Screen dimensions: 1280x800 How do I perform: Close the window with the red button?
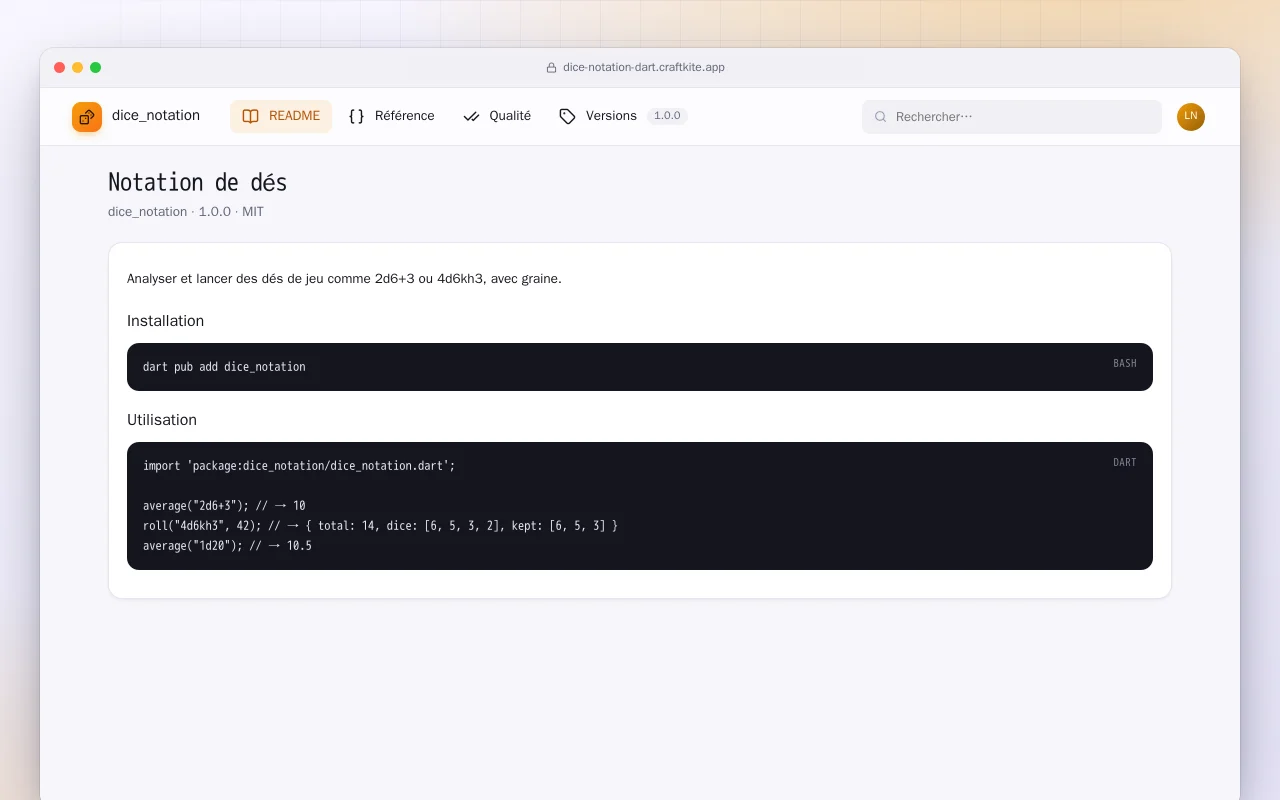click(60, 68)
